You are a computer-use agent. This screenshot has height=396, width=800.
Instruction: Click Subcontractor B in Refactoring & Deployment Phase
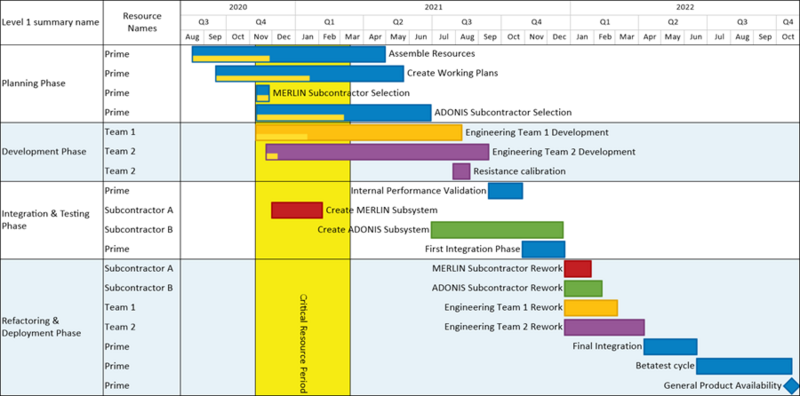139,288
